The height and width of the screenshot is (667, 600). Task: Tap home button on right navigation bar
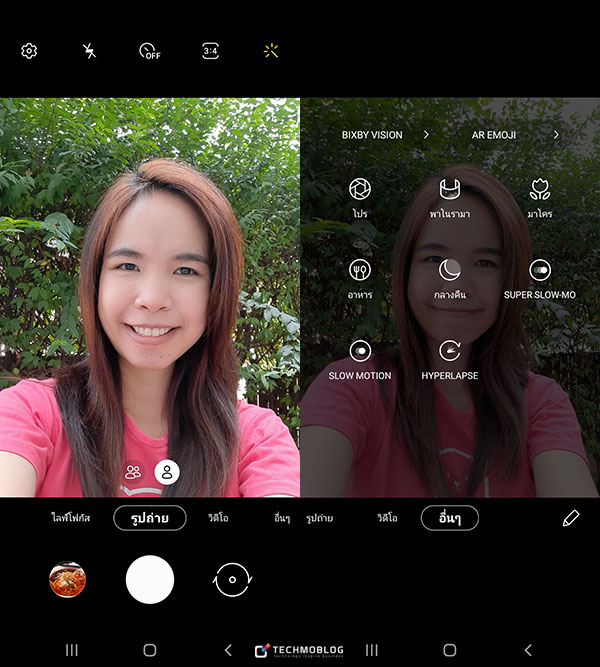(x=450, y=650)
